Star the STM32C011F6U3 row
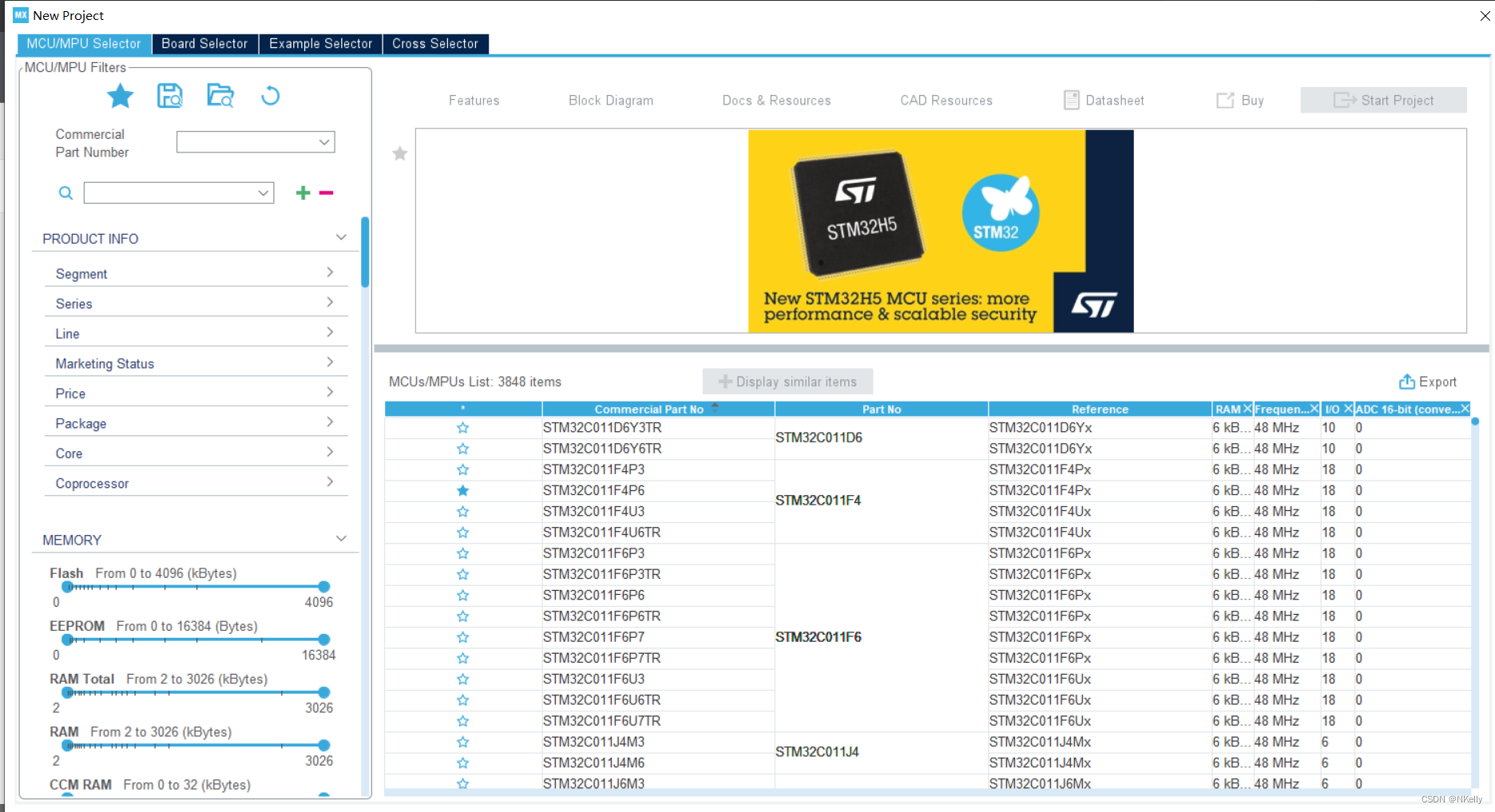This screenshot has height=812, width=1495. [462, 679]
